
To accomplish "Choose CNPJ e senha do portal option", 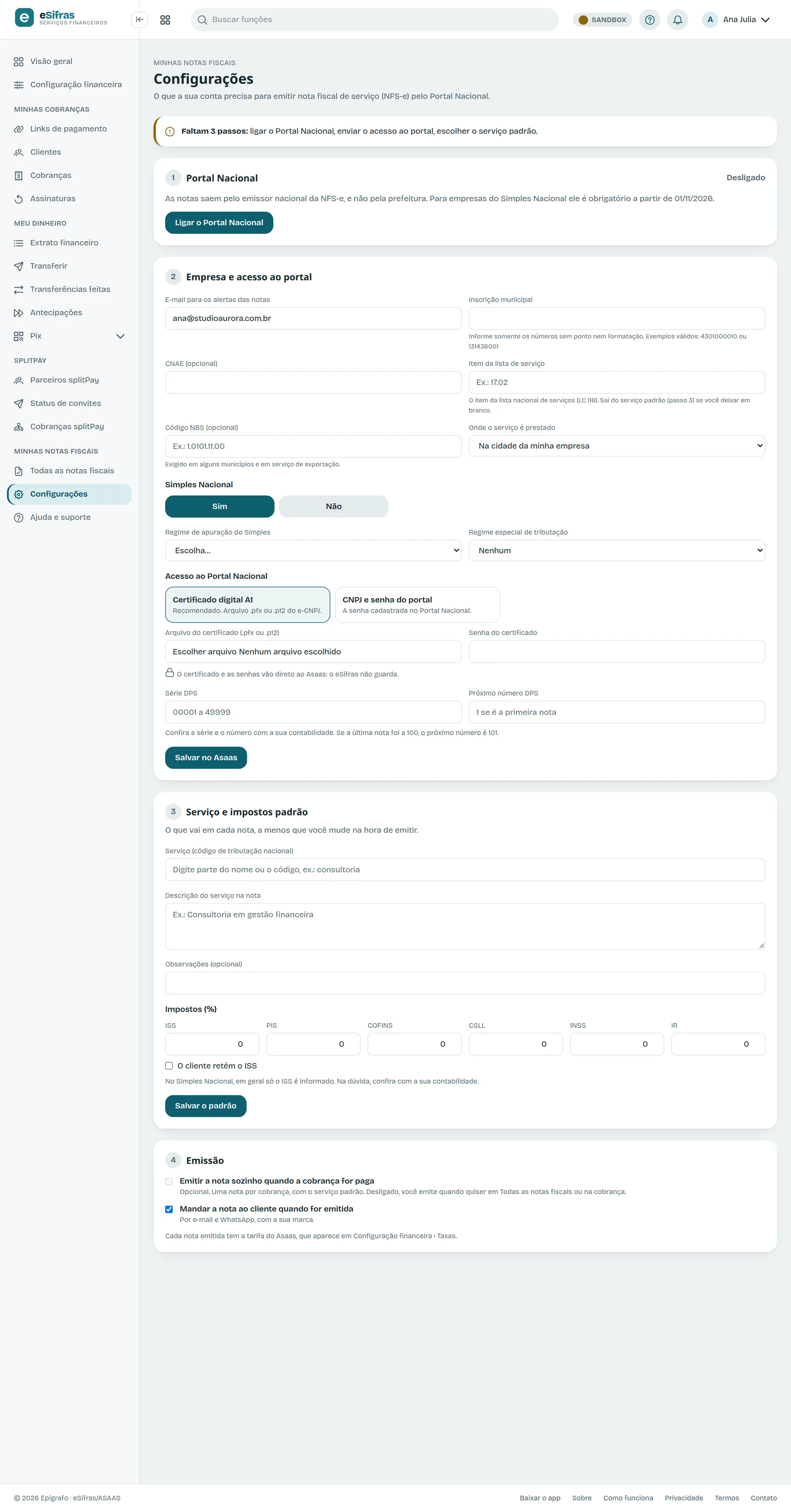I will 417,604.
